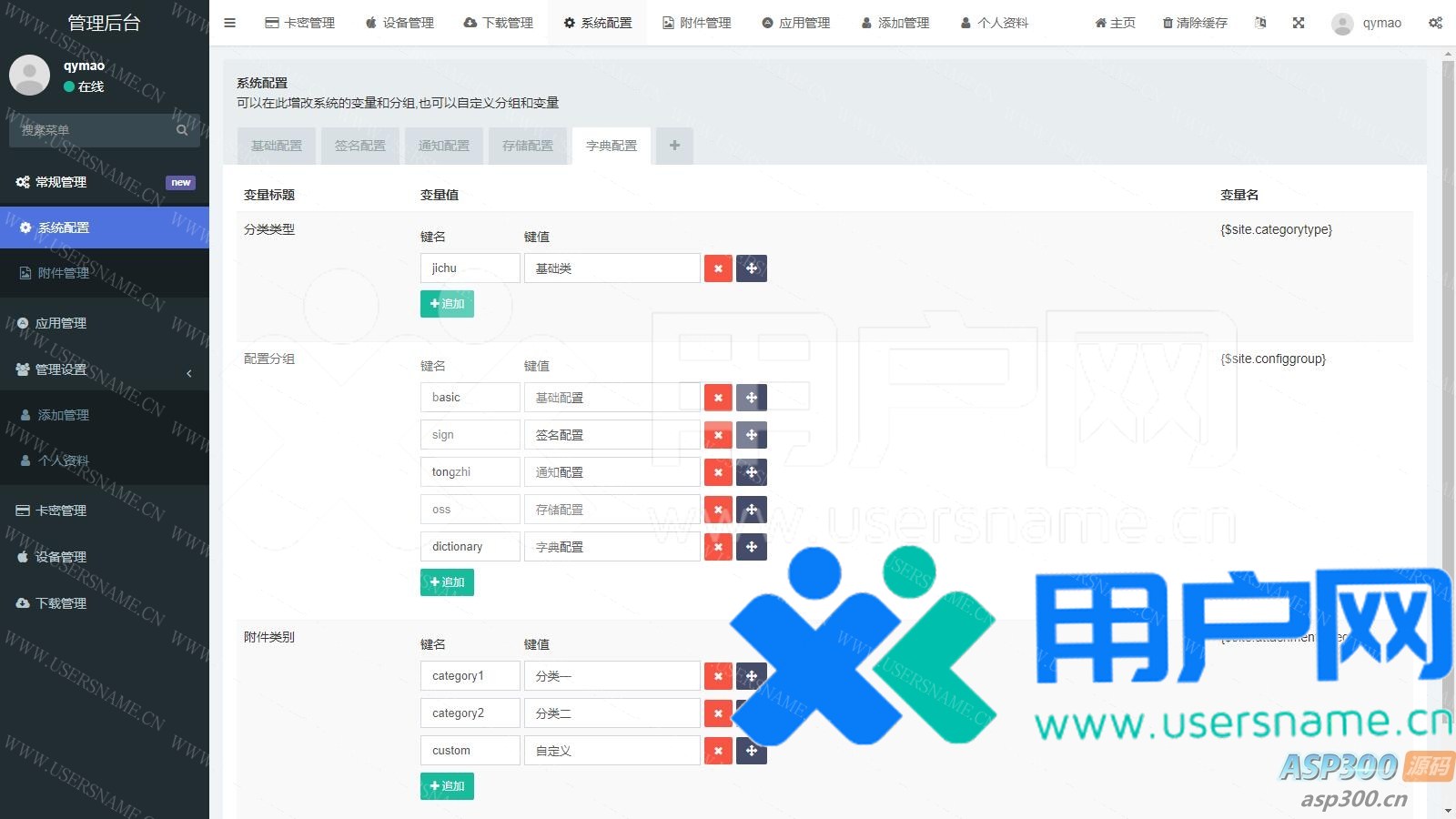The image size is (1456, 819).
Task: Edit the dictionary key name field
Action: (x=470, y=547)
